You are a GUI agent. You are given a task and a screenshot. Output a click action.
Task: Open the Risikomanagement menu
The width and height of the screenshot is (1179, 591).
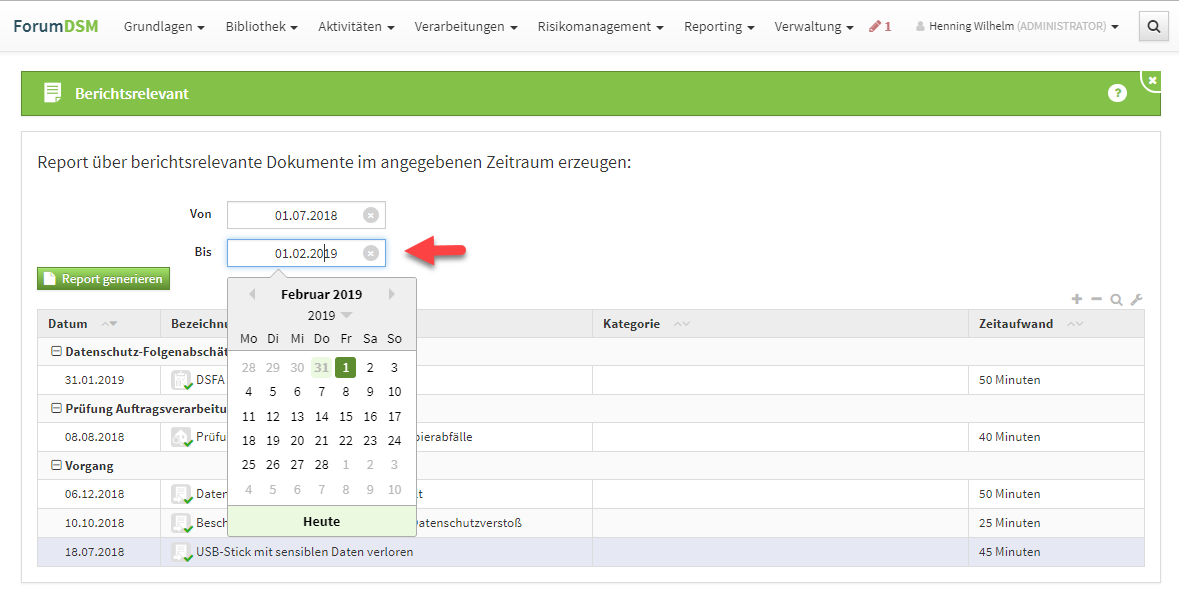[600, 27]
